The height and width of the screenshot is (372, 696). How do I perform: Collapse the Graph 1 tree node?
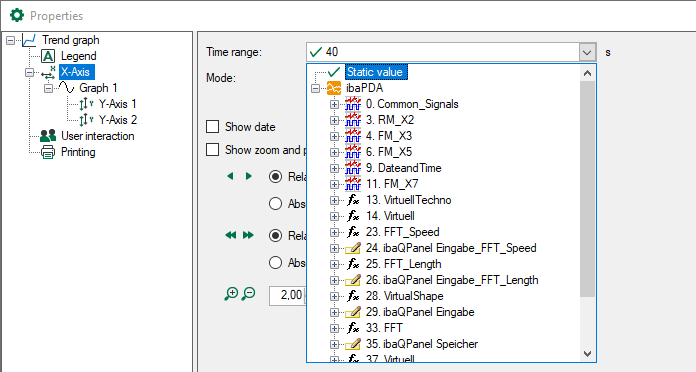(48, 88)
